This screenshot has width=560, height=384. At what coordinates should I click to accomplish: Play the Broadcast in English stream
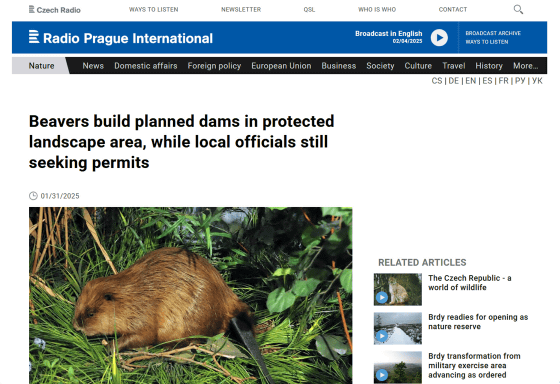[x=439, y=38]
